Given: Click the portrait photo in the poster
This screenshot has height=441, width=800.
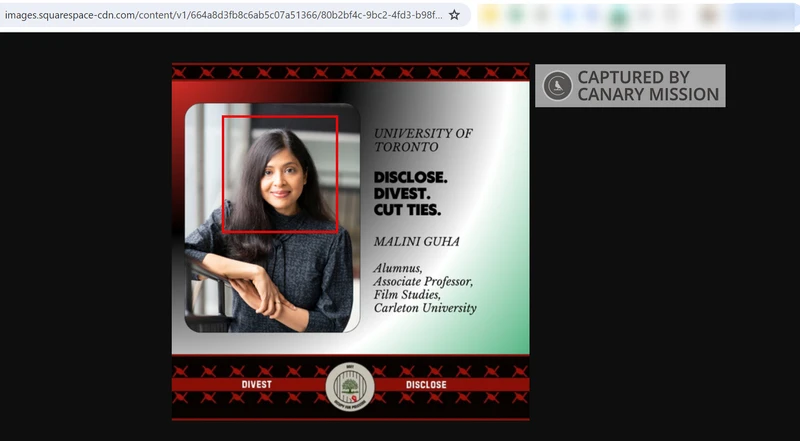Looking at the screenshot, I should point(272,218).
